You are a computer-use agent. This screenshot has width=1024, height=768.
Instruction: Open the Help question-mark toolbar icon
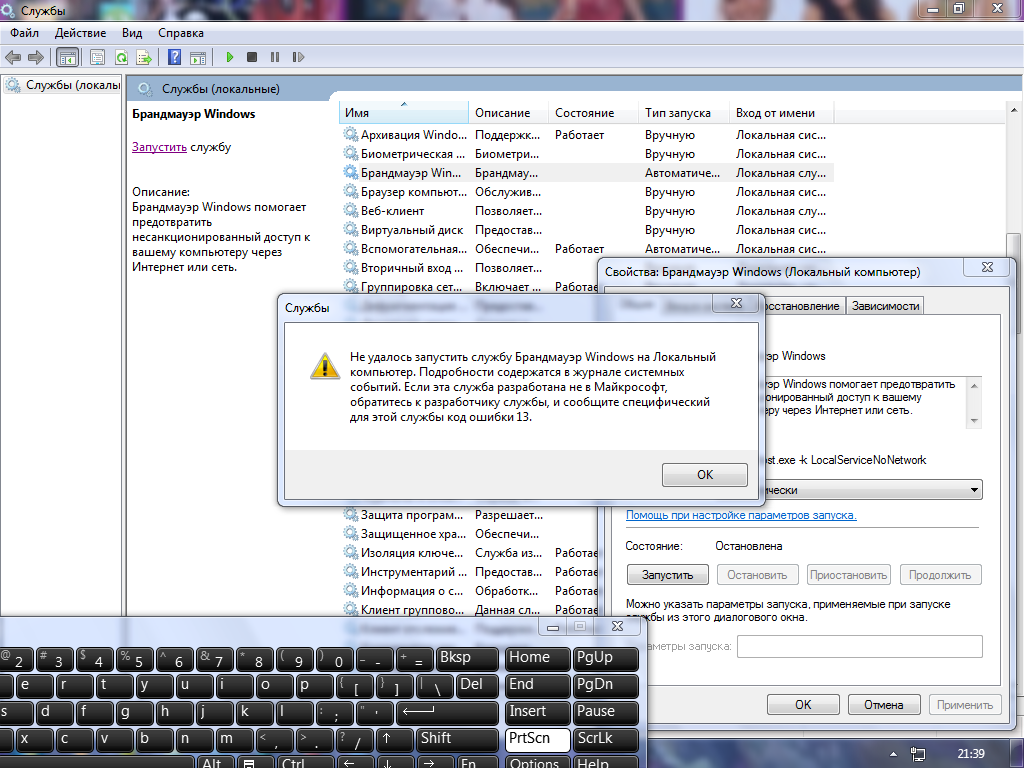pyautogui.click(x=174, y=57)
